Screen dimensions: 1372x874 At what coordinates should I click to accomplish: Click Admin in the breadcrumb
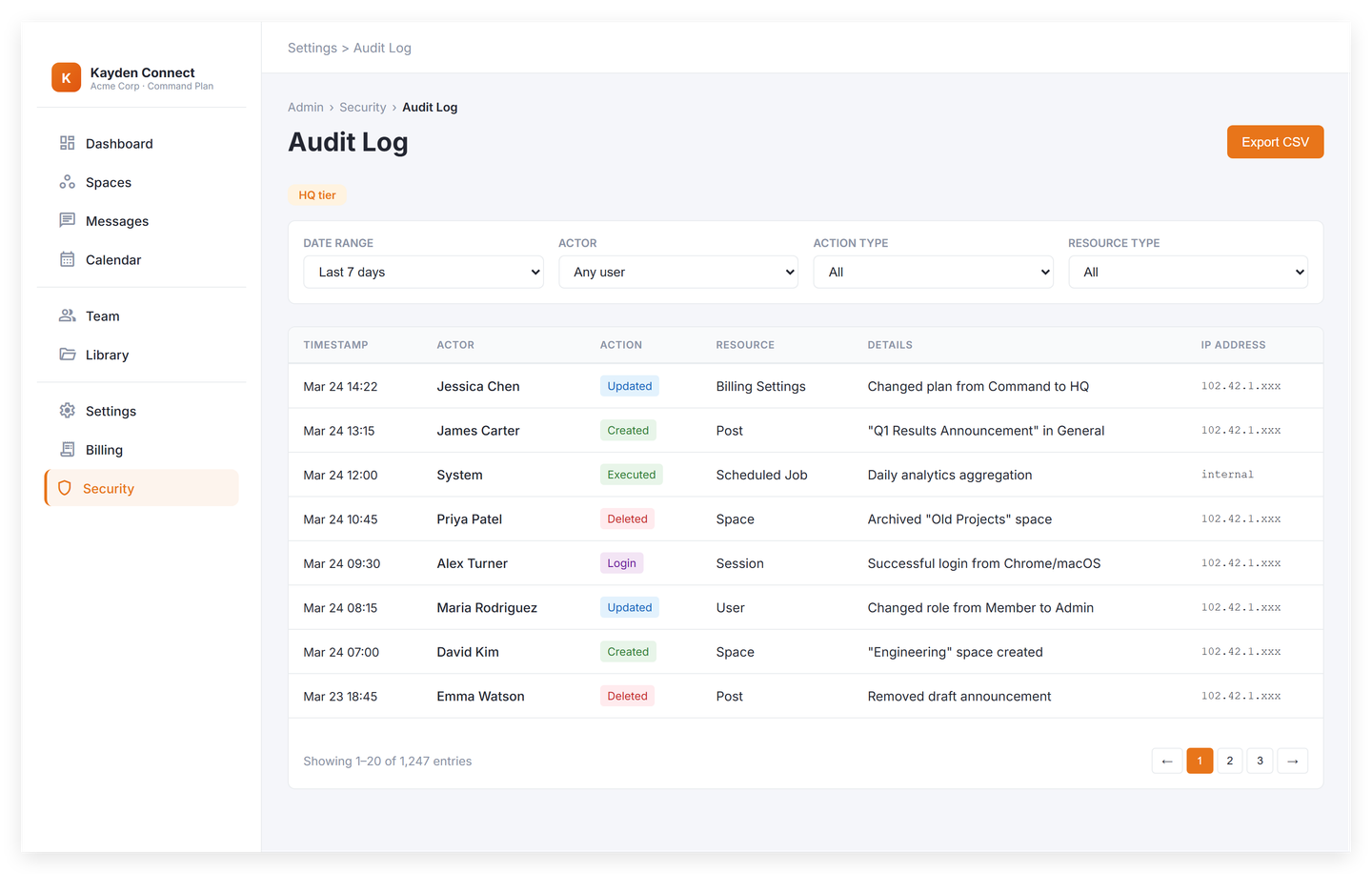[306, 107]
